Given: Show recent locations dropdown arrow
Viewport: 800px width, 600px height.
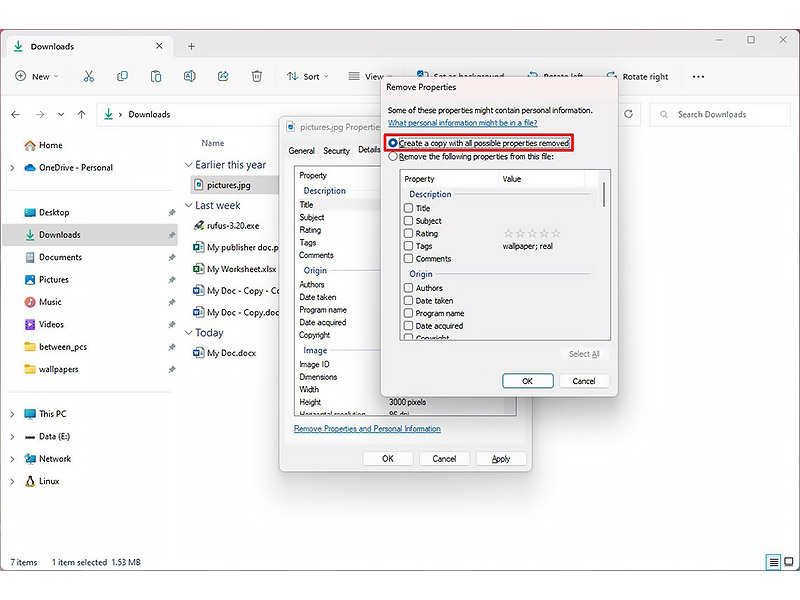Looking at the screenshot, I should (61, 114).
